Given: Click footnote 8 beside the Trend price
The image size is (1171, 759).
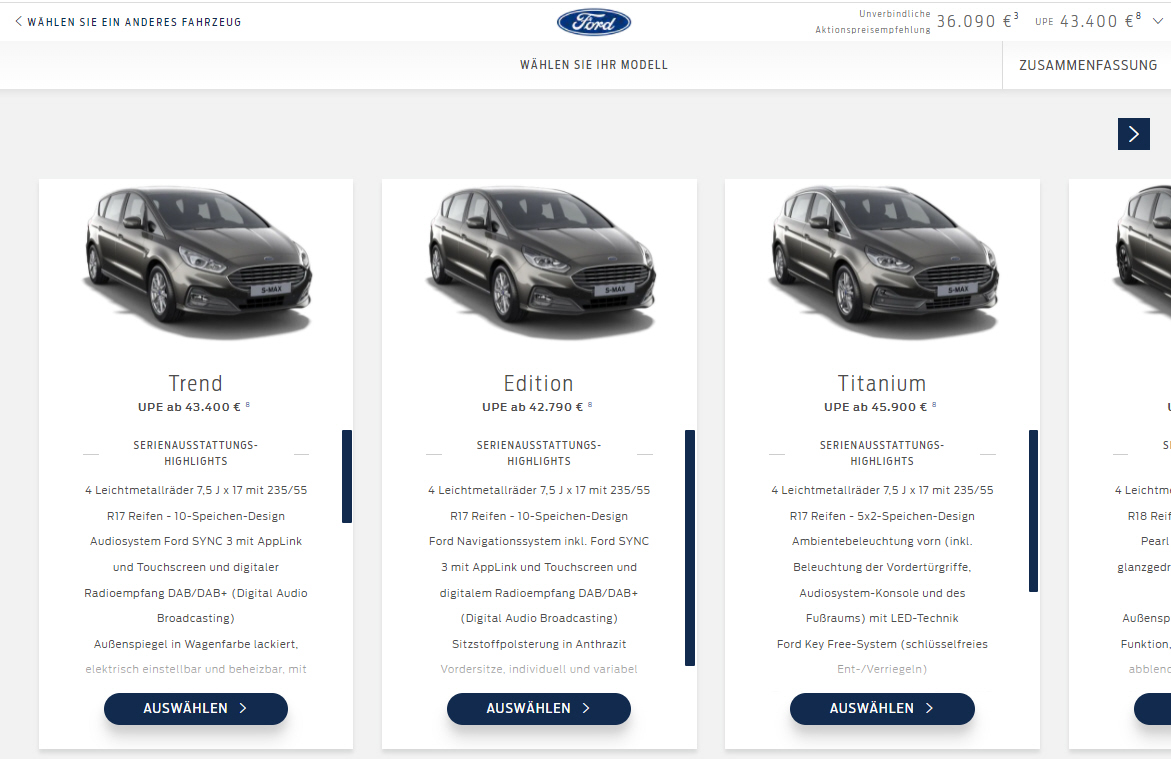Looking at the screenshot, I should [248, 404].
